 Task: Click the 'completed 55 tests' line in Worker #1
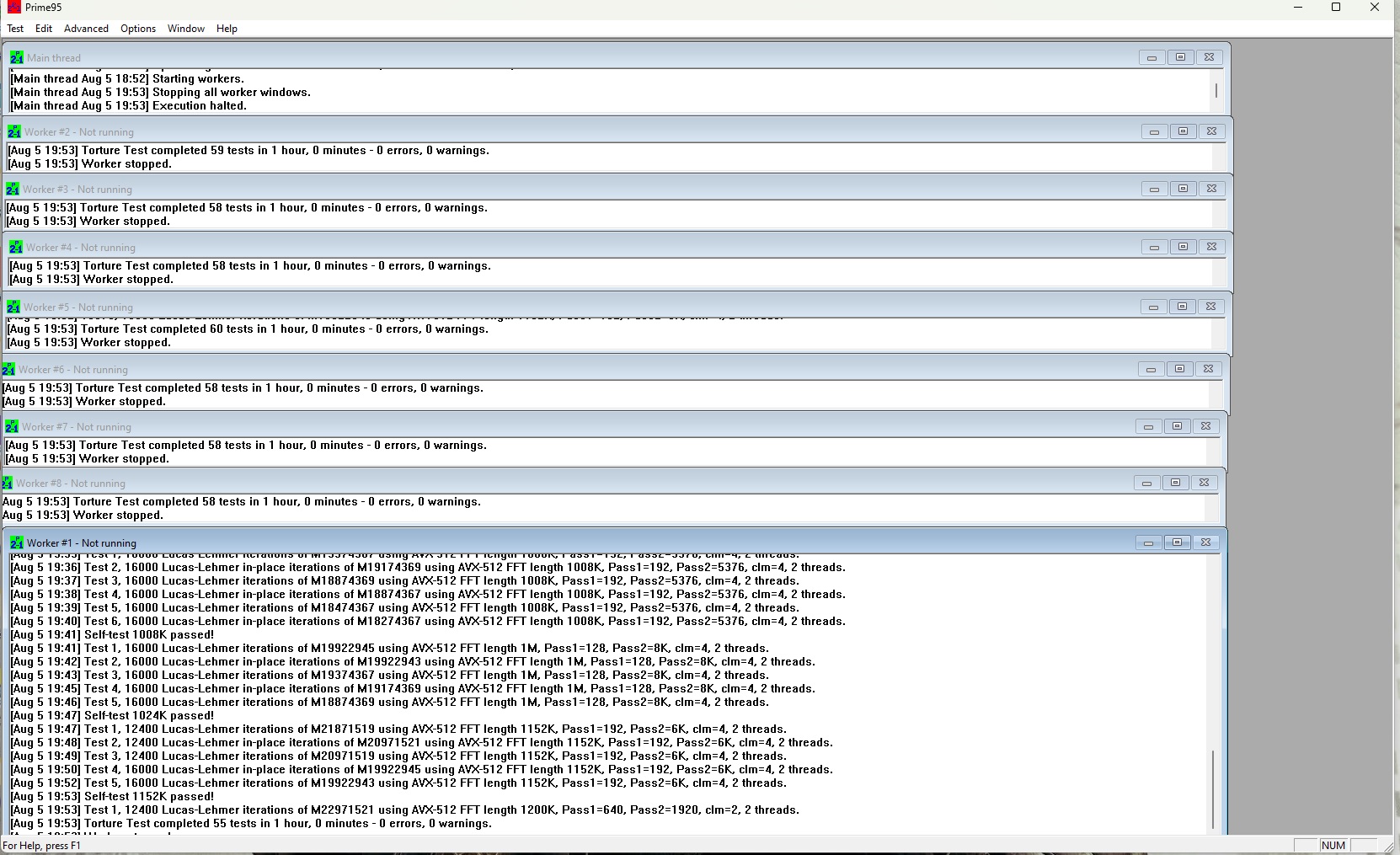[x=251, y=823]
